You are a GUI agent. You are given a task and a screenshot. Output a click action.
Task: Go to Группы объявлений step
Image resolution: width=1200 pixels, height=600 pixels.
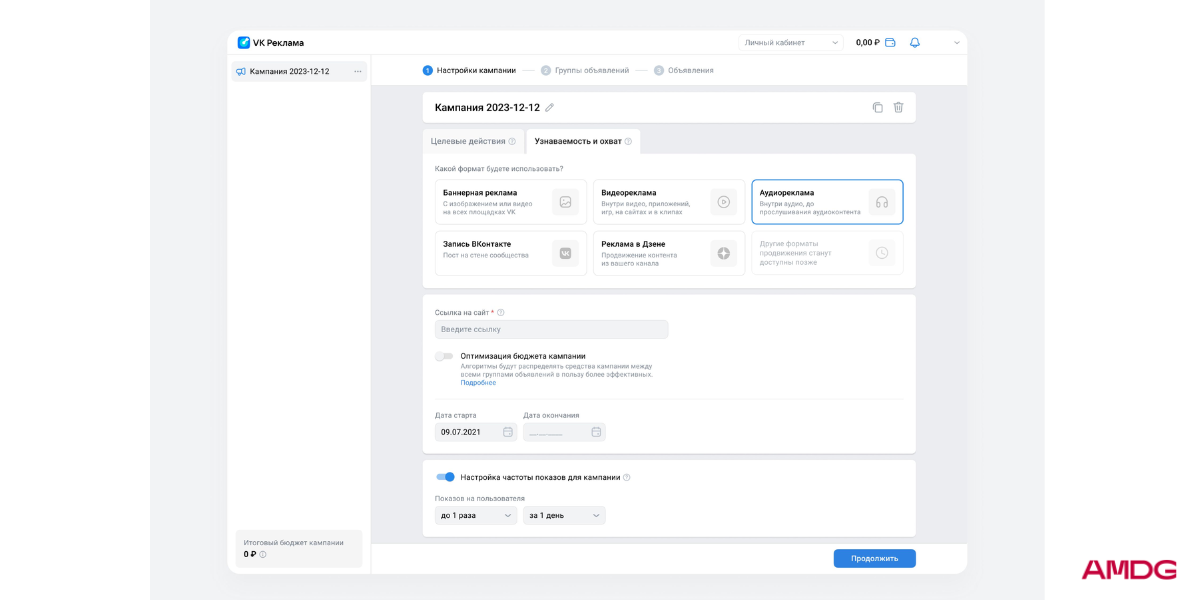pos(591,71)
